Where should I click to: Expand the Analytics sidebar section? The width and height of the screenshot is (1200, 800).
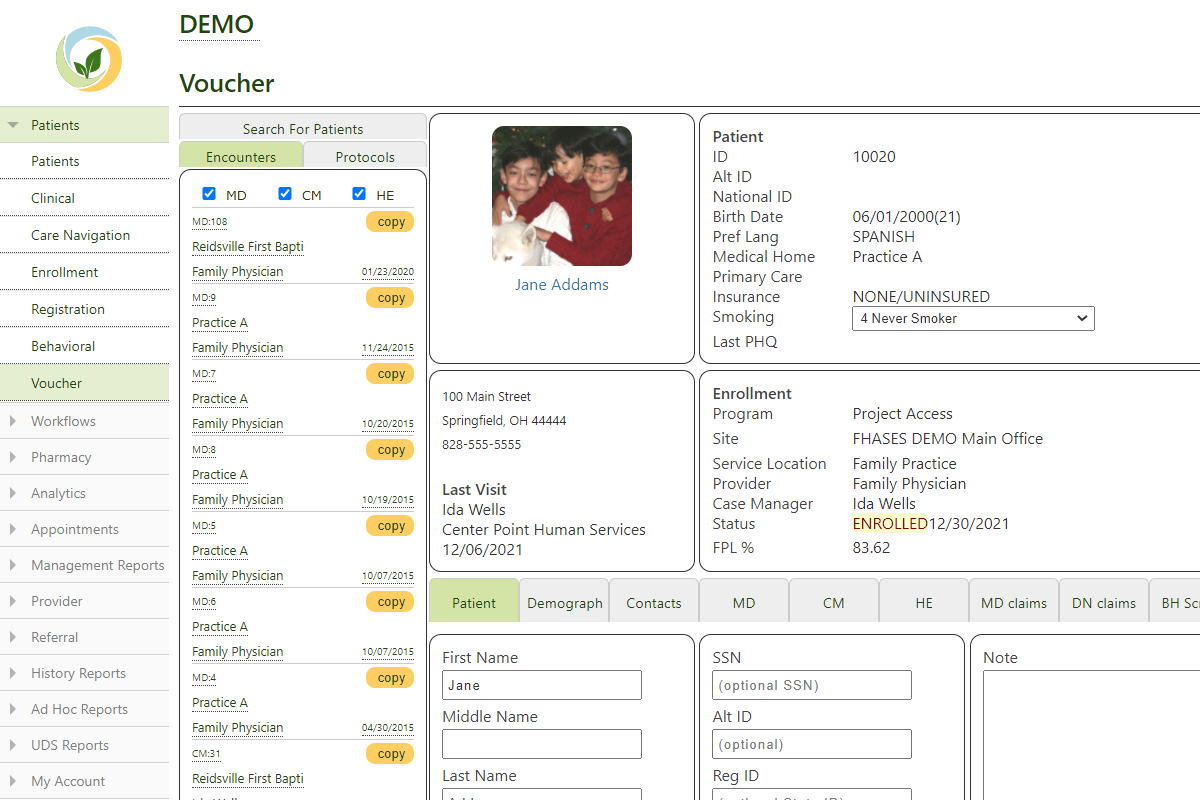pos(84,493)
